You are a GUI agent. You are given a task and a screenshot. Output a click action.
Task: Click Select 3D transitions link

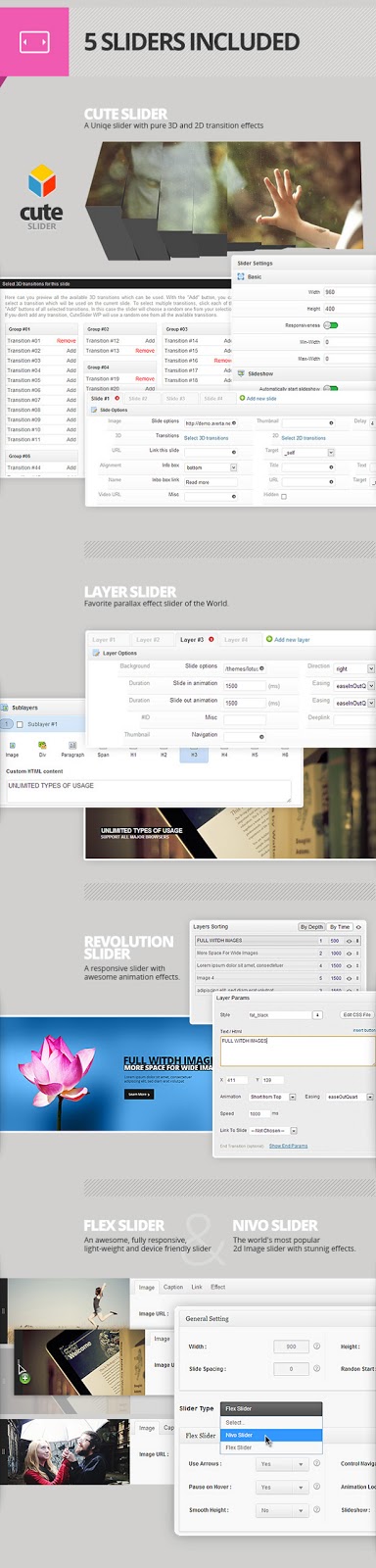coord(207,437)
